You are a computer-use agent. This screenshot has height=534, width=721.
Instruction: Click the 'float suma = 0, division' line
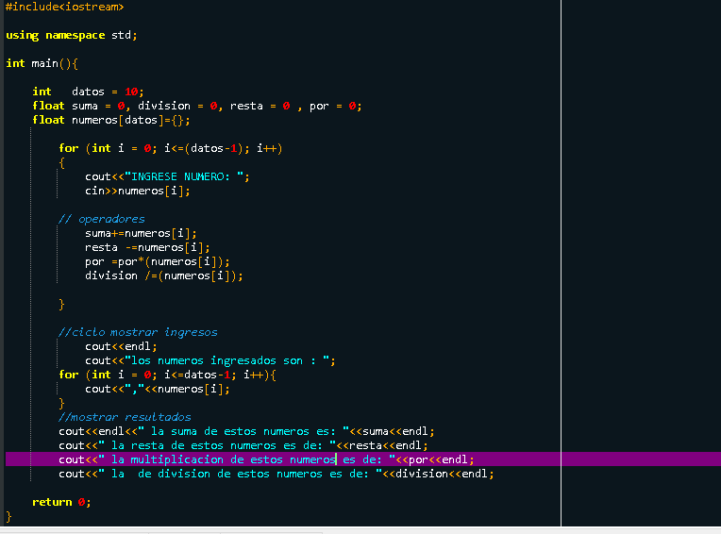point(197,106)
